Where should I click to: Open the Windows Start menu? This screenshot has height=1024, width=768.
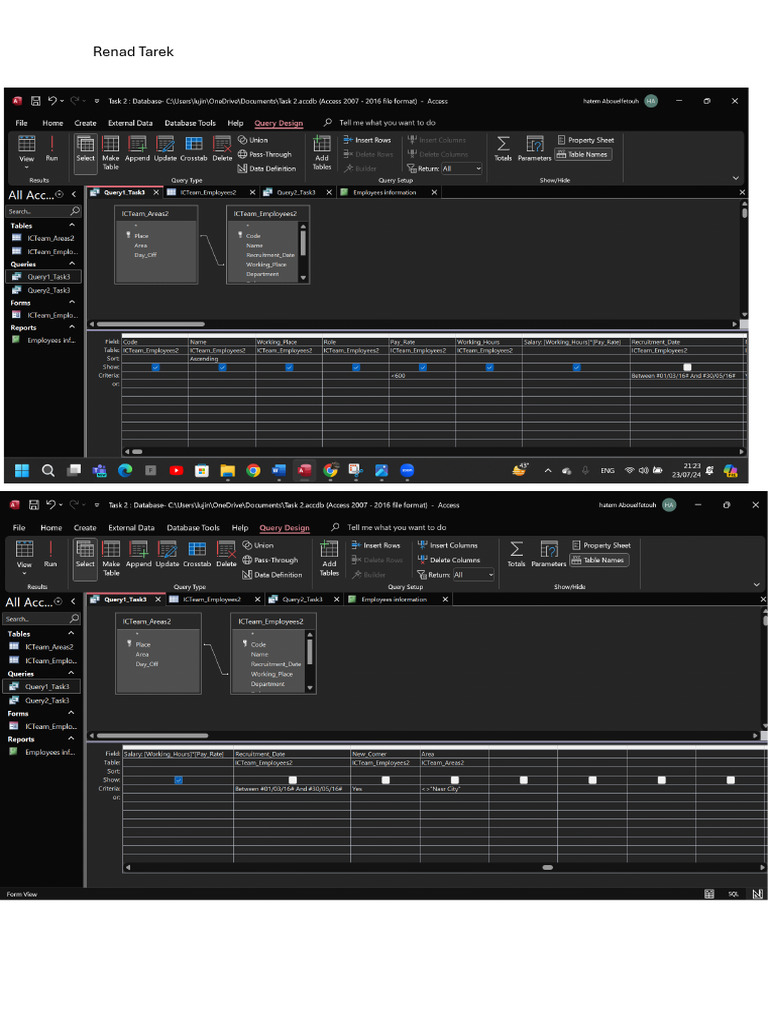(22, 470)
